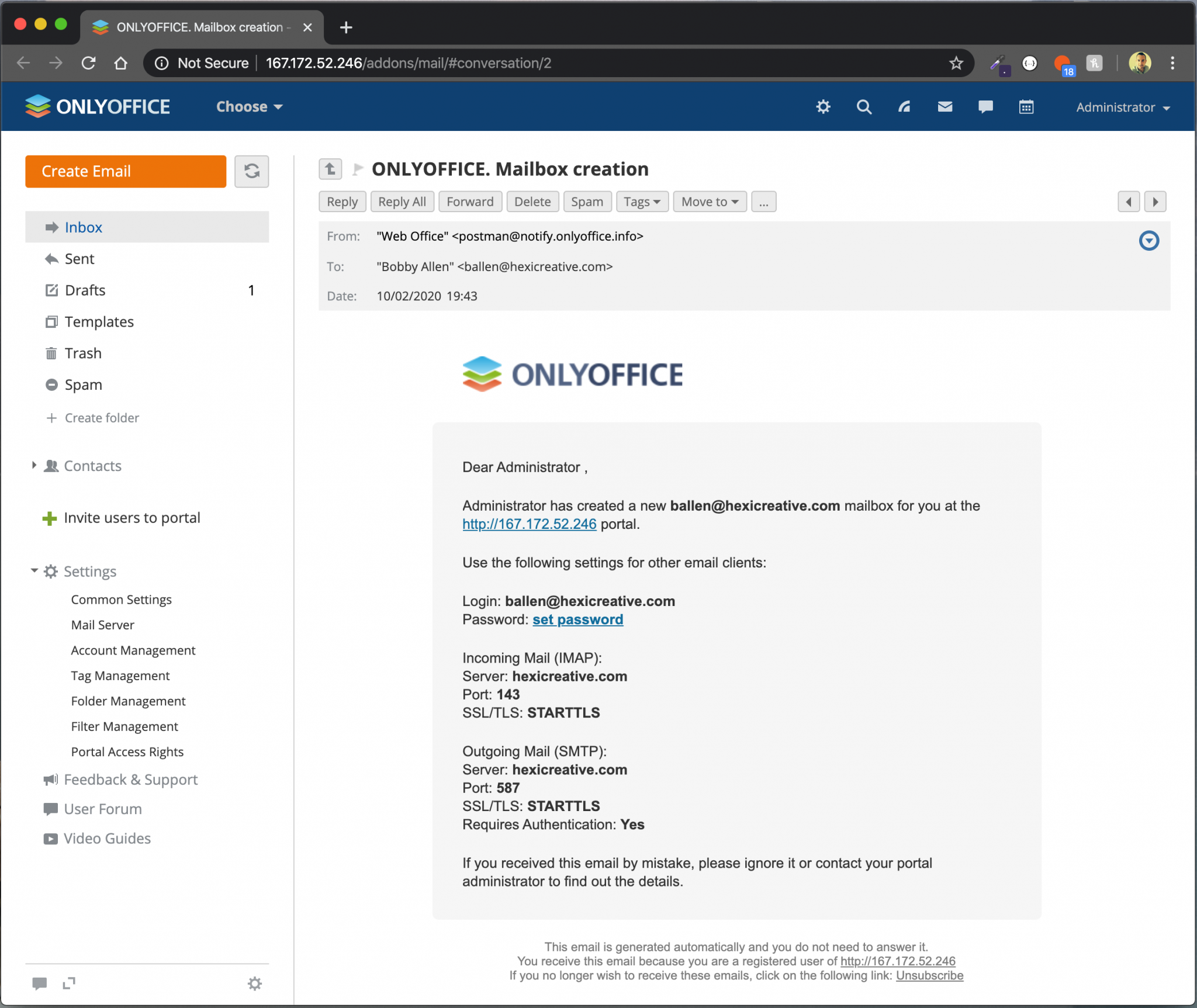Collapse the Settings section
This screenshot has height=1008, width=1197.
[x=34, y=571]
